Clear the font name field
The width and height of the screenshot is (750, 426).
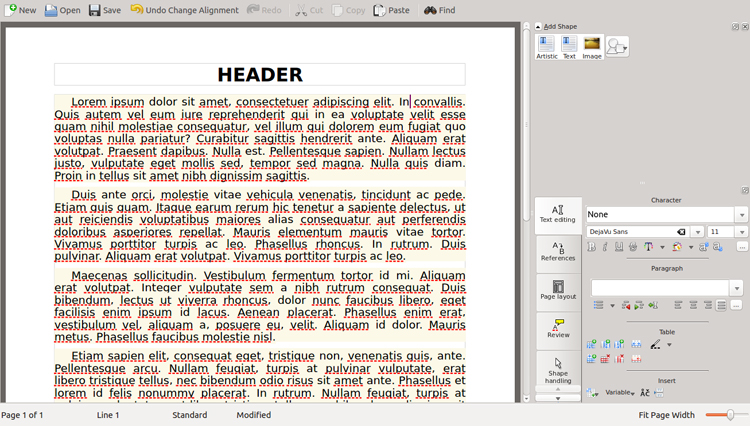[681, 232]
